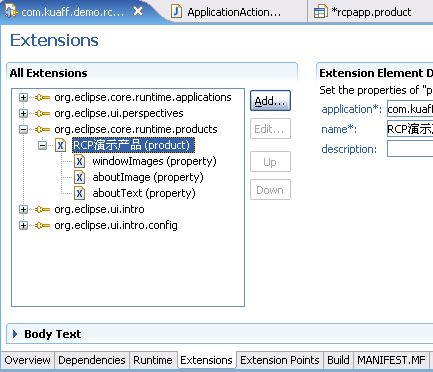433x372 pixels.
Task: Open the MANIFEST.MF tab
Action: tap(391, 360)
